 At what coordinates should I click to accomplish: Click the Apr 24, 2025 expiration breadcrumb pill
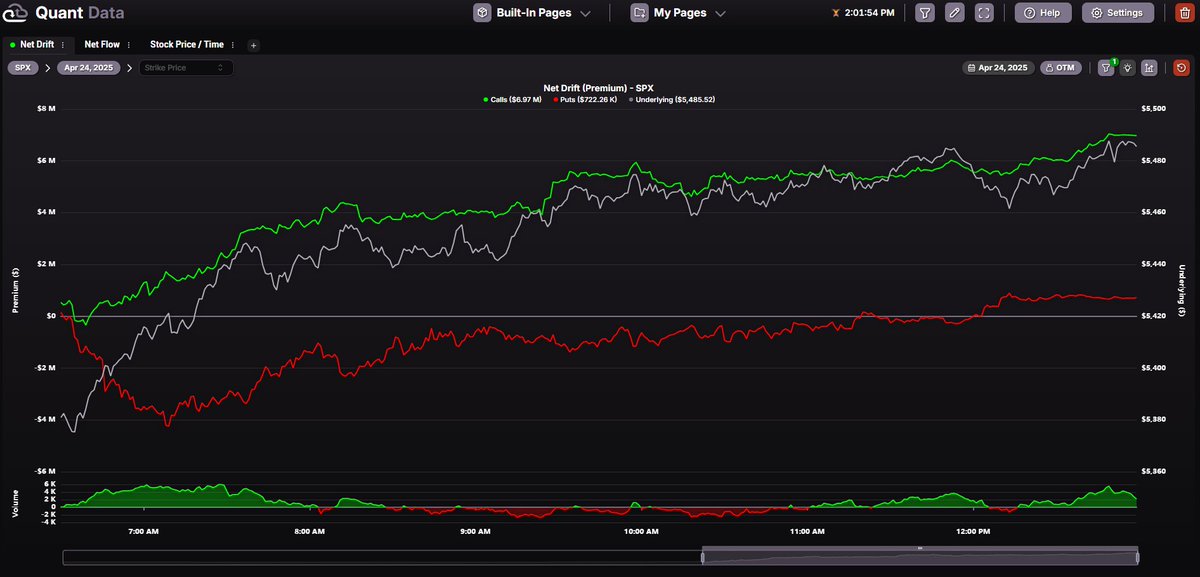click(x=89, y=68)
